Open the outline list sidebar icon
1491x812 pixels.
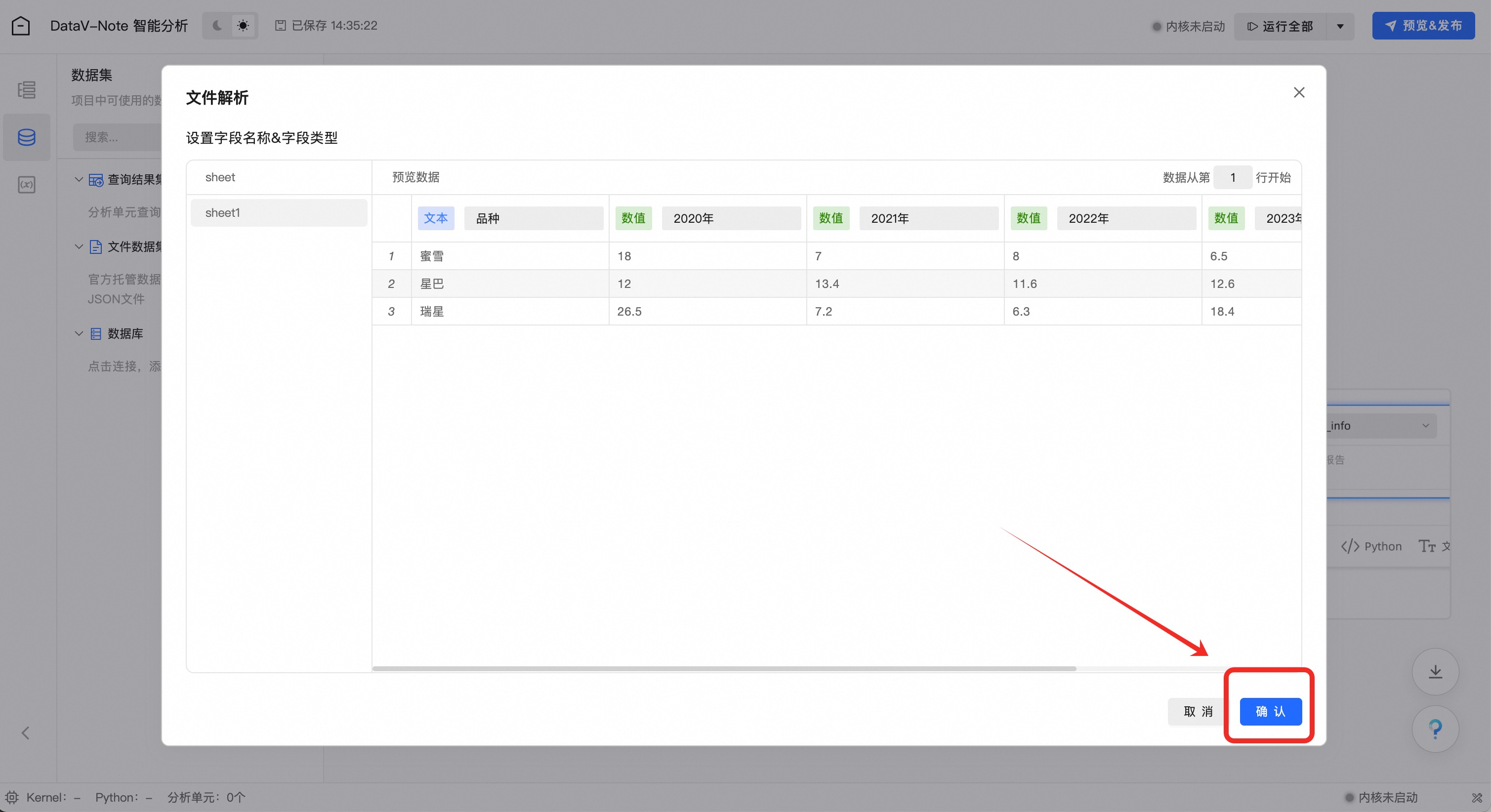click(x=27, y=90)
